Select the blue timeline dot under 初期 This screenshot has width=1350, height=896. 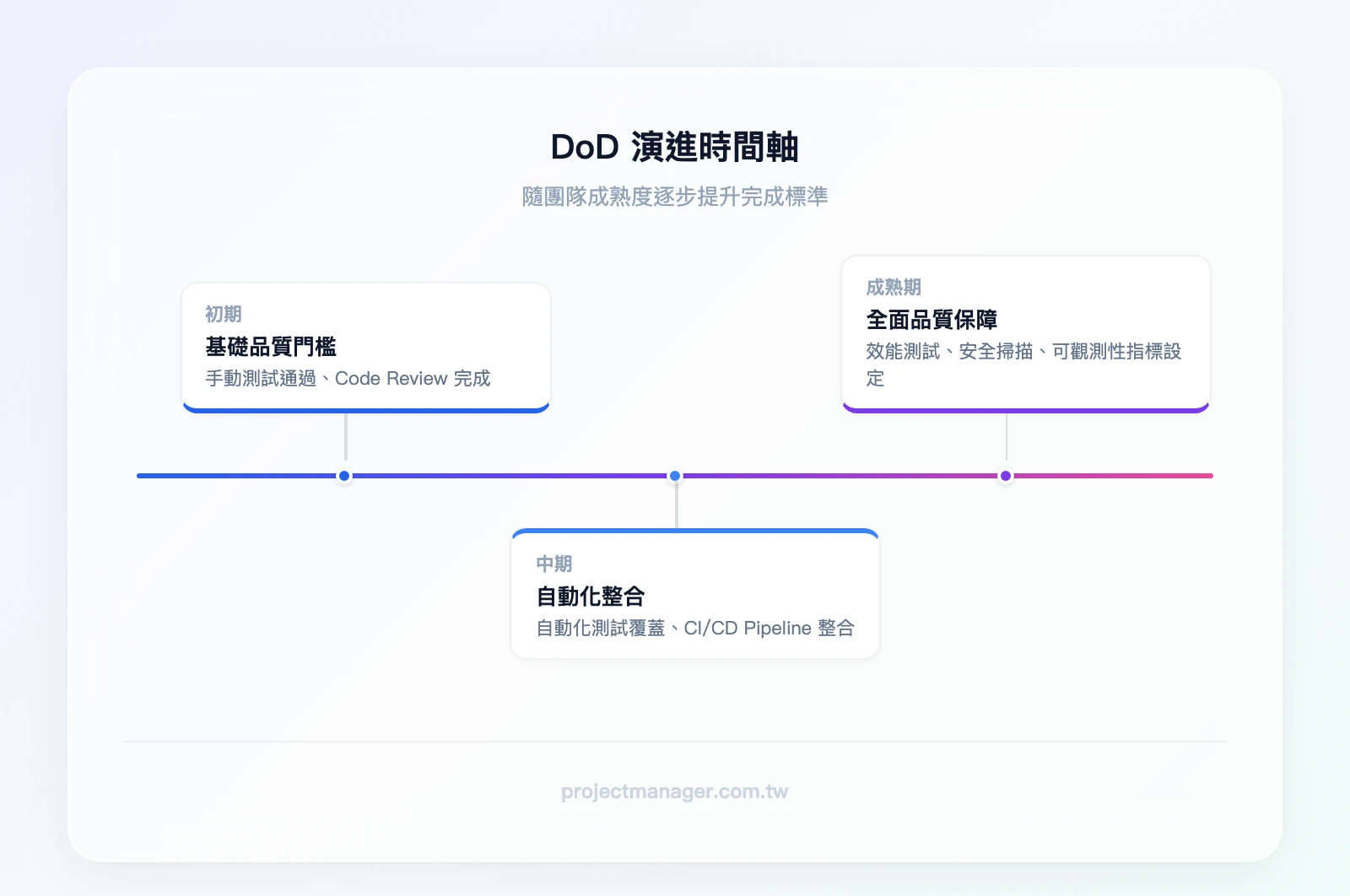click(x=343, y=476)
